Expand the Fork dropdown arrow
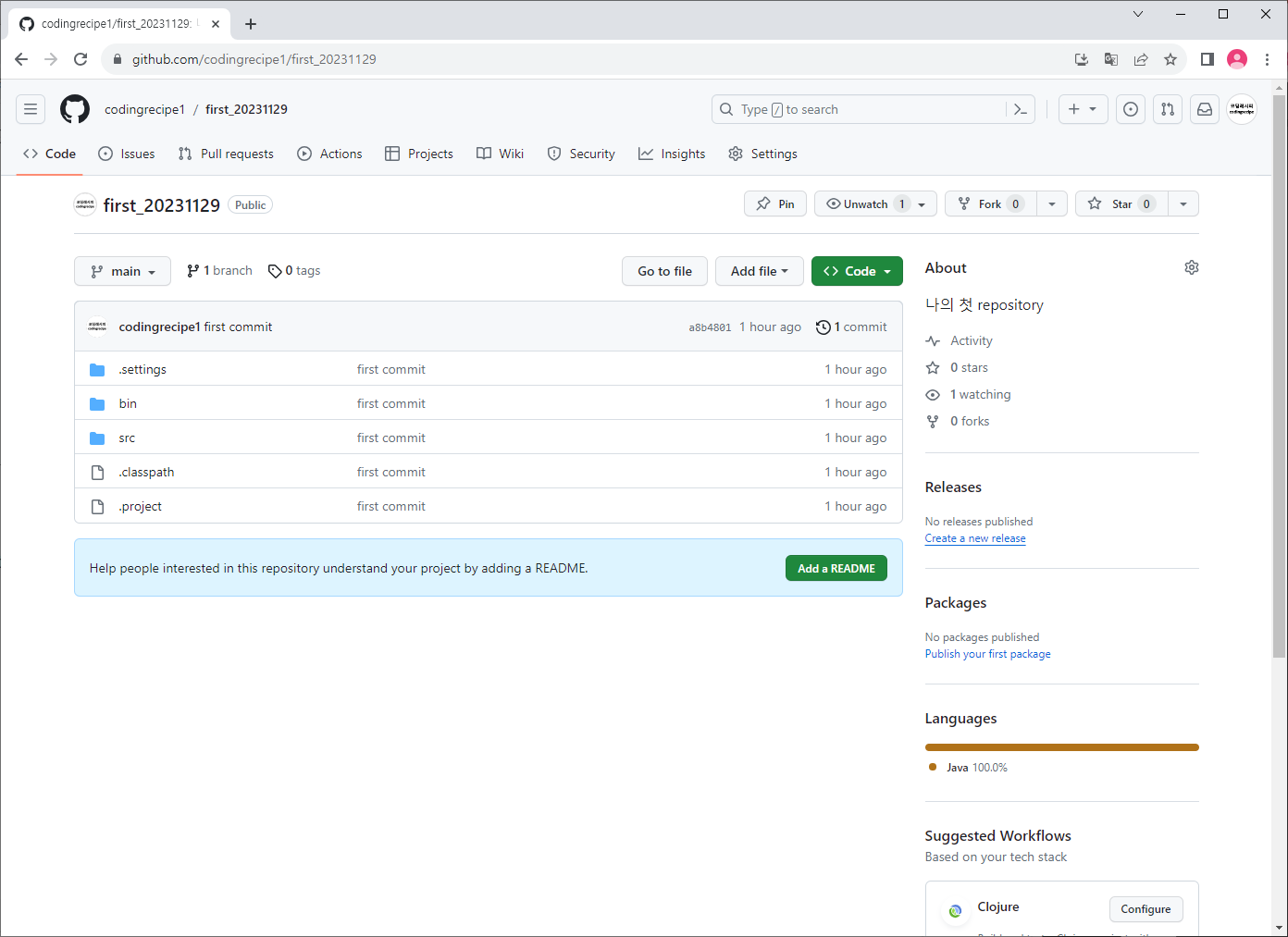Viewport: 1288px width, 937px height. [1052, 203]
